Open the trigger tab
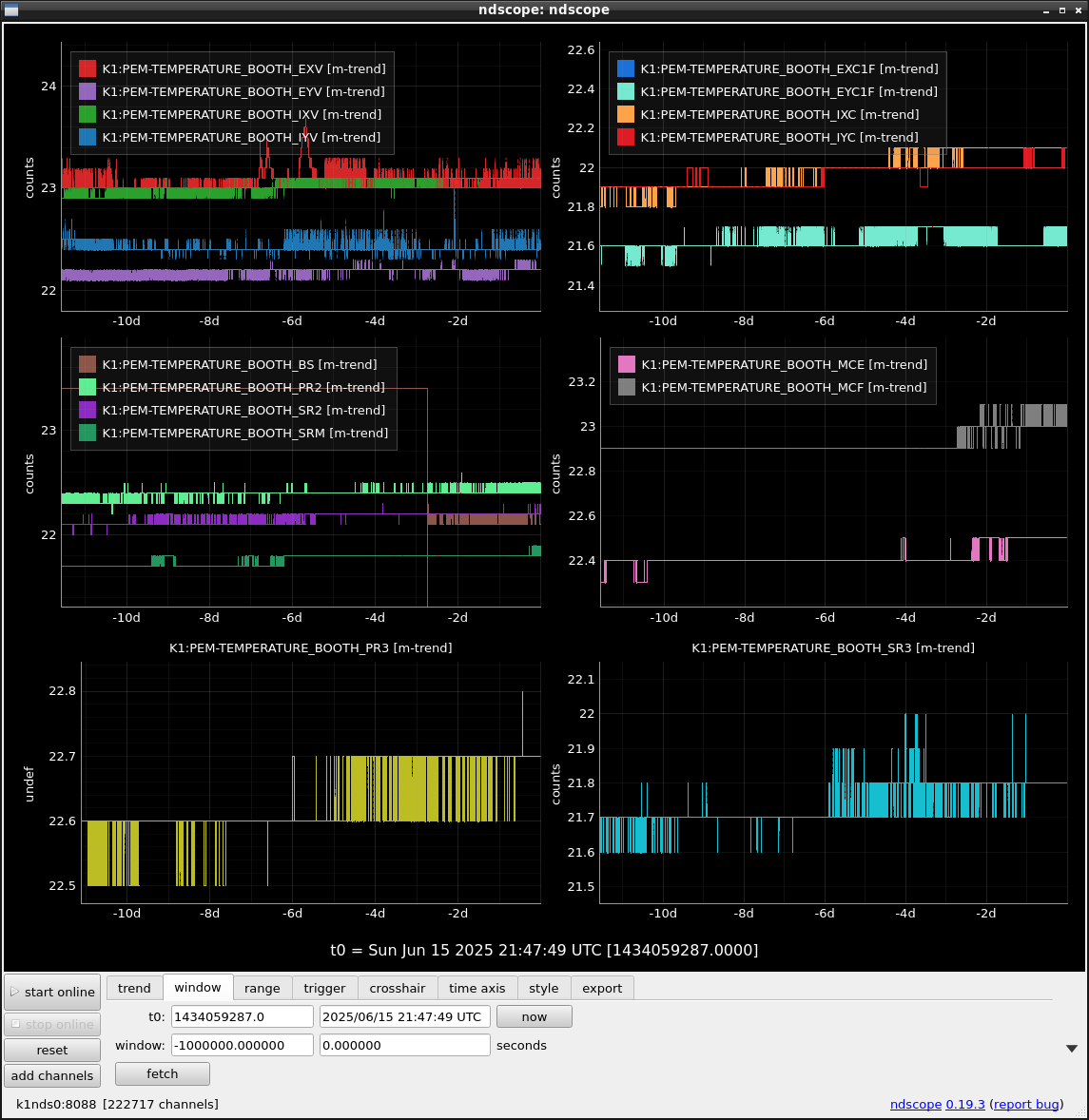 324,988
